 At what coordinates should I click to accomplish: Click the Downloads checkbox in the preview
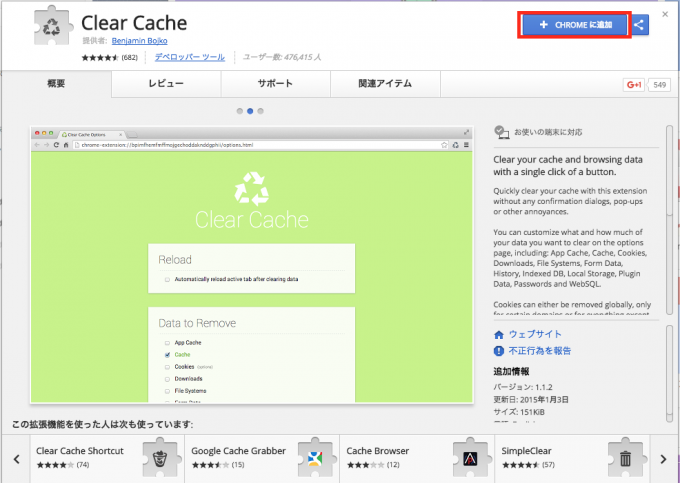coord(167,379)
